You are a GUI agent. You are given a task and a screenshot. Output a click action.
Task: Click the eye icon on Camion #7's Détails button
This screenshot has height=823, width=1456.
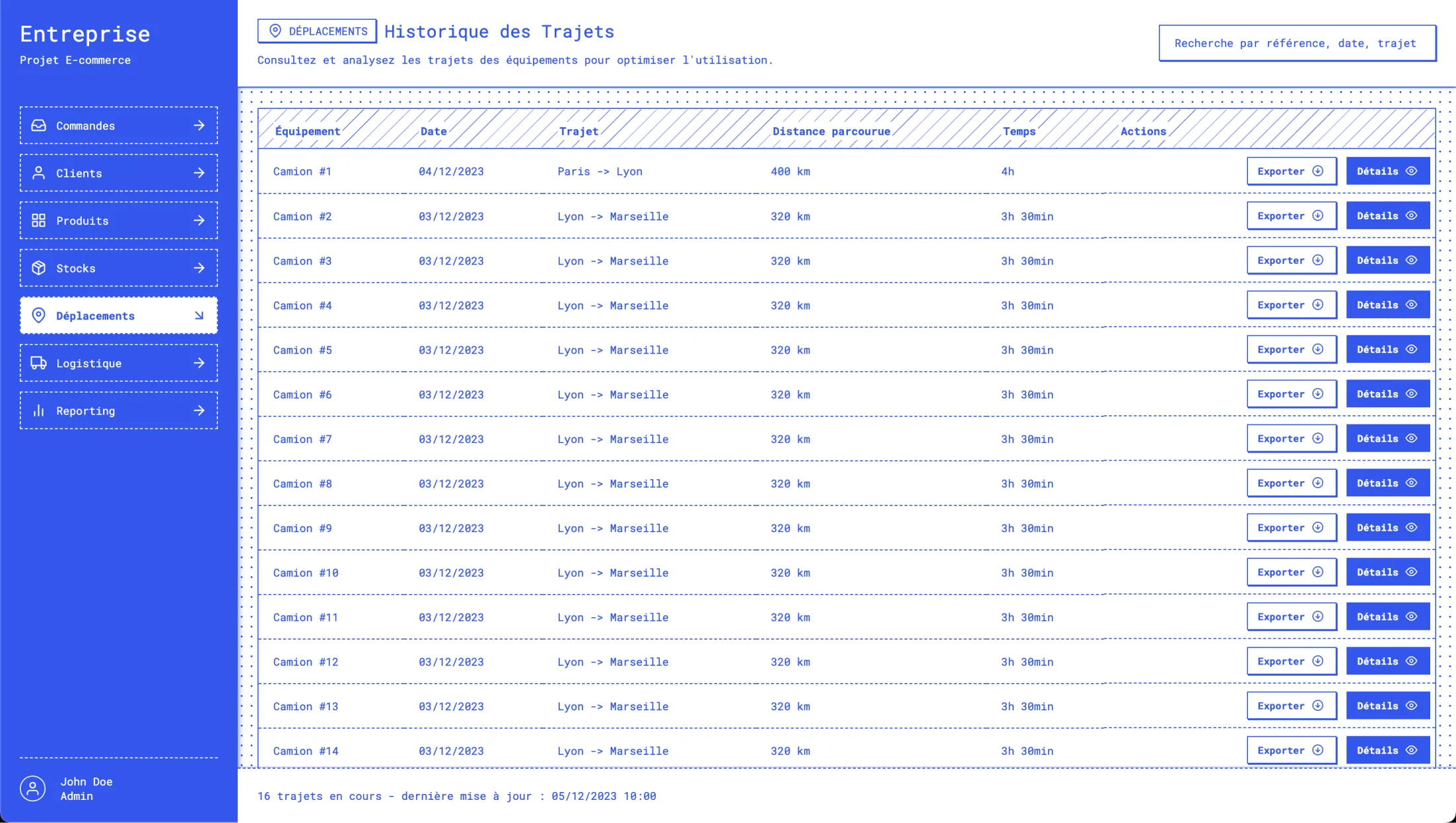(x=1411, y=438)
